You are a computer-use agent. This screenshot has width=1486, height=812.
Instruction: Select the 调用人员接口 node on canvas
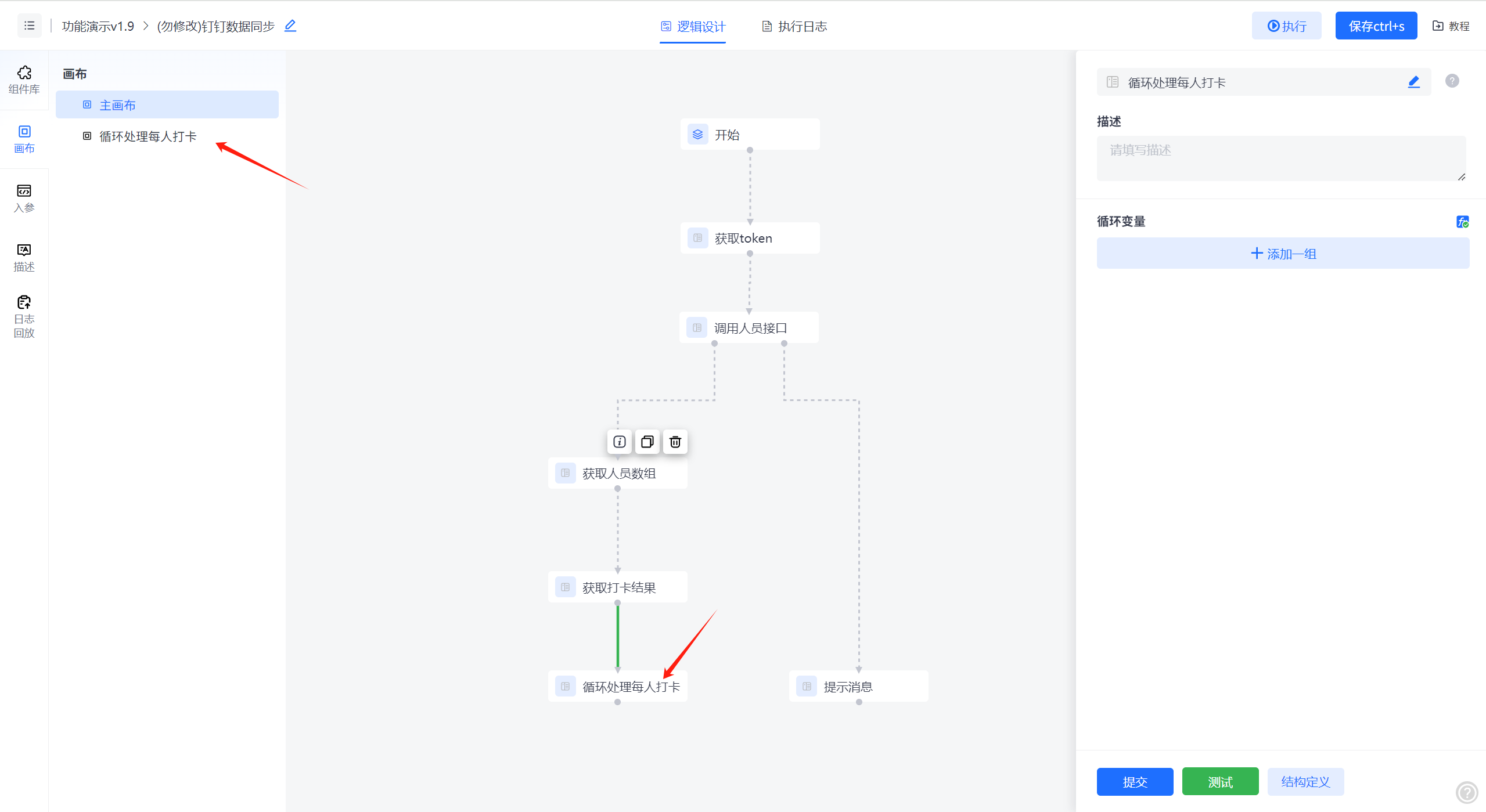[x=749, y=328]
